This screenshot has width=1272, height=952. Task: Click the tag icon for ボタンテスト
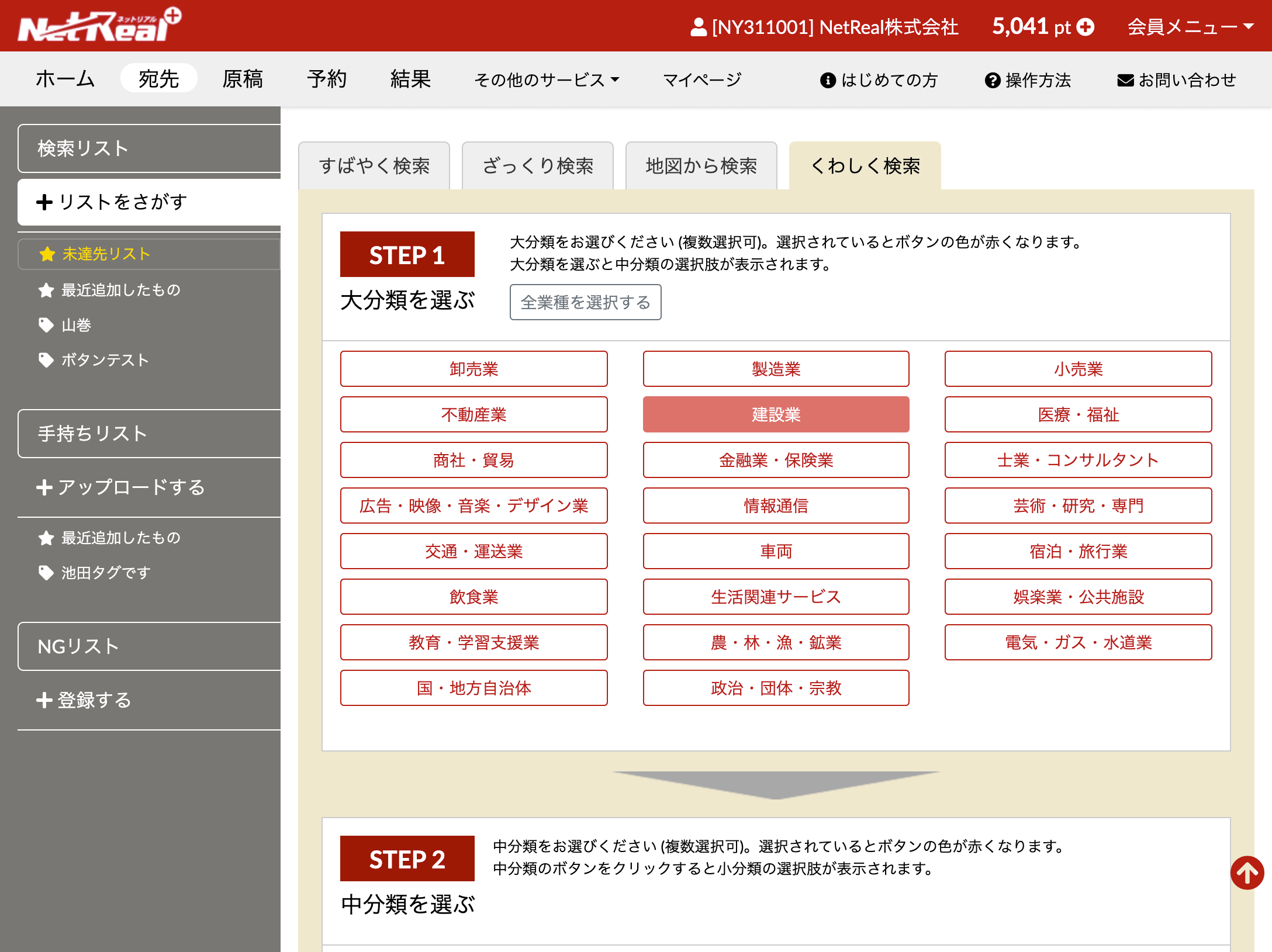[x=46, y=360]
